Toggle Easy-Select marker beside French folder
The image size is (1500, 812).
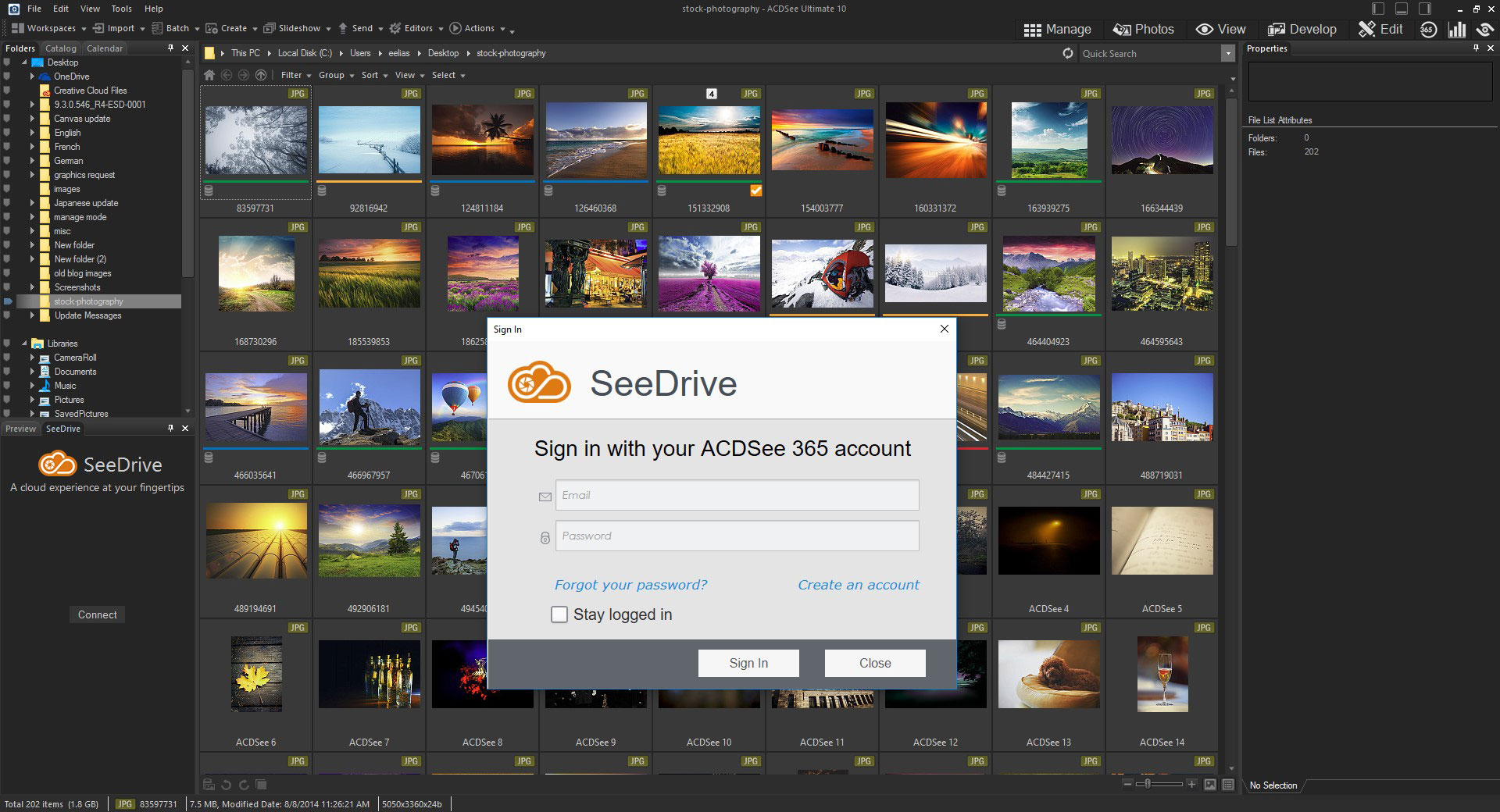[x=7, y=147]
